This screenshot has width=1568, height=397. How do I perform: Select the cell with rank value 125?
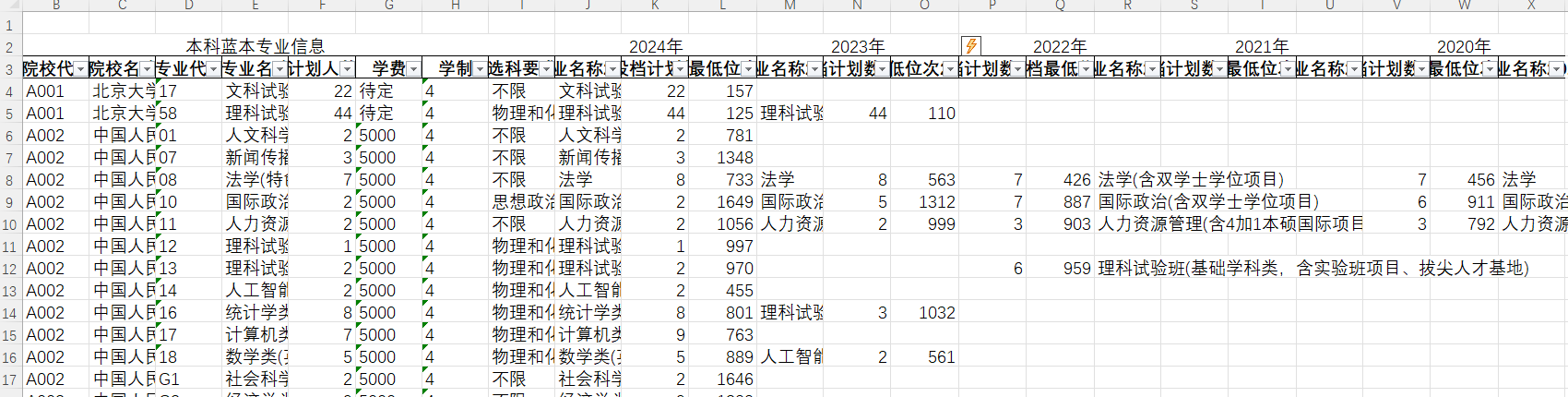tap(722, 114)
